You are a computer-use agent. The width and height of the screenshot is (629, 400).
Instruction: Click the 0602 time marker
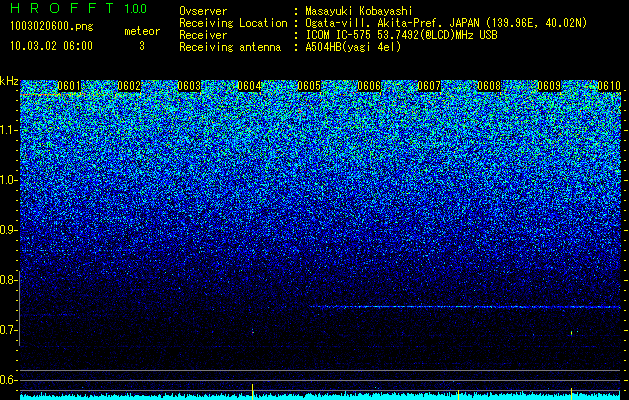click(x=129, y=86)
